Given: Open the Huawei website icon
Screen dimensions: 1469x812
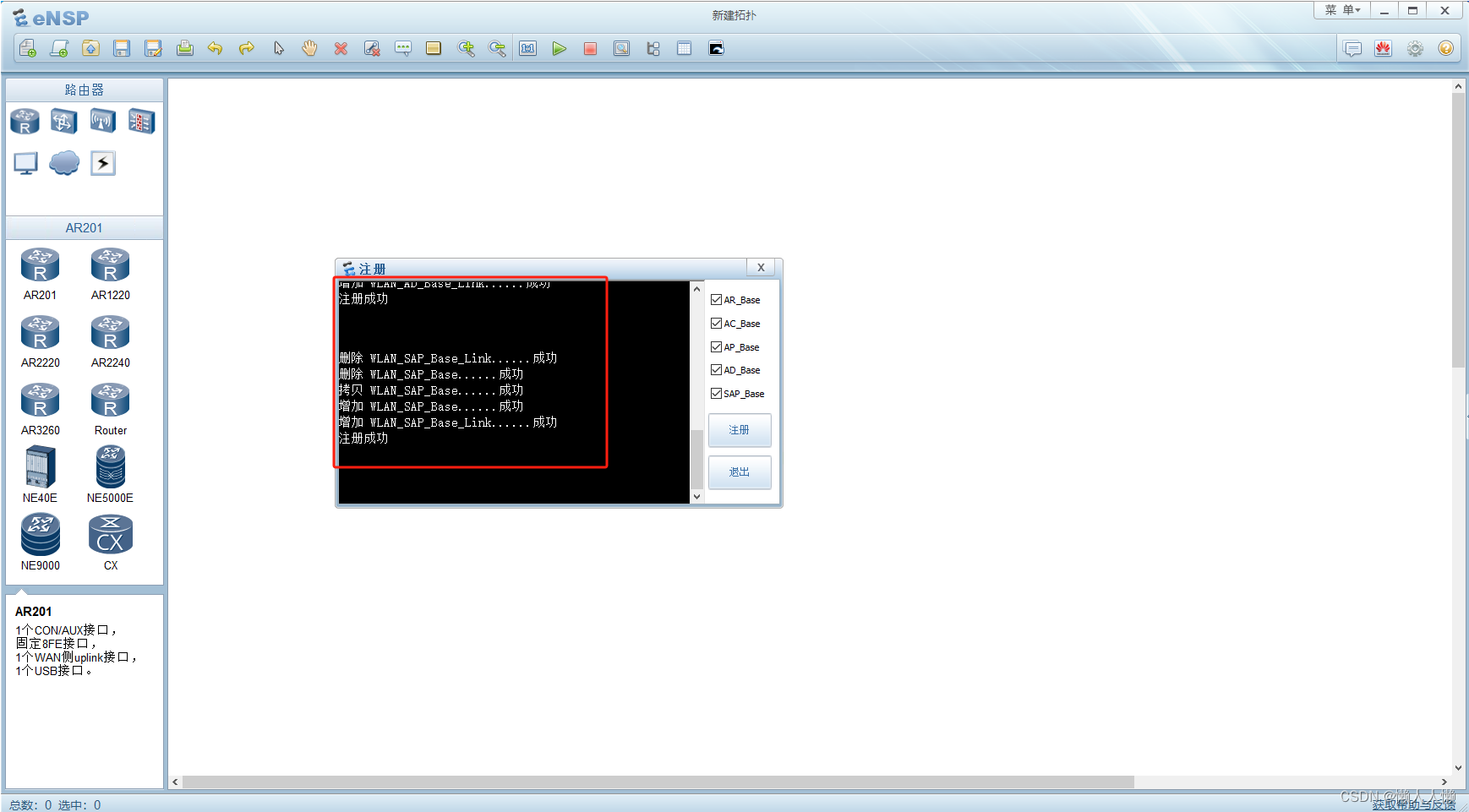Looking at the screenshot, I should [1383, 49].
